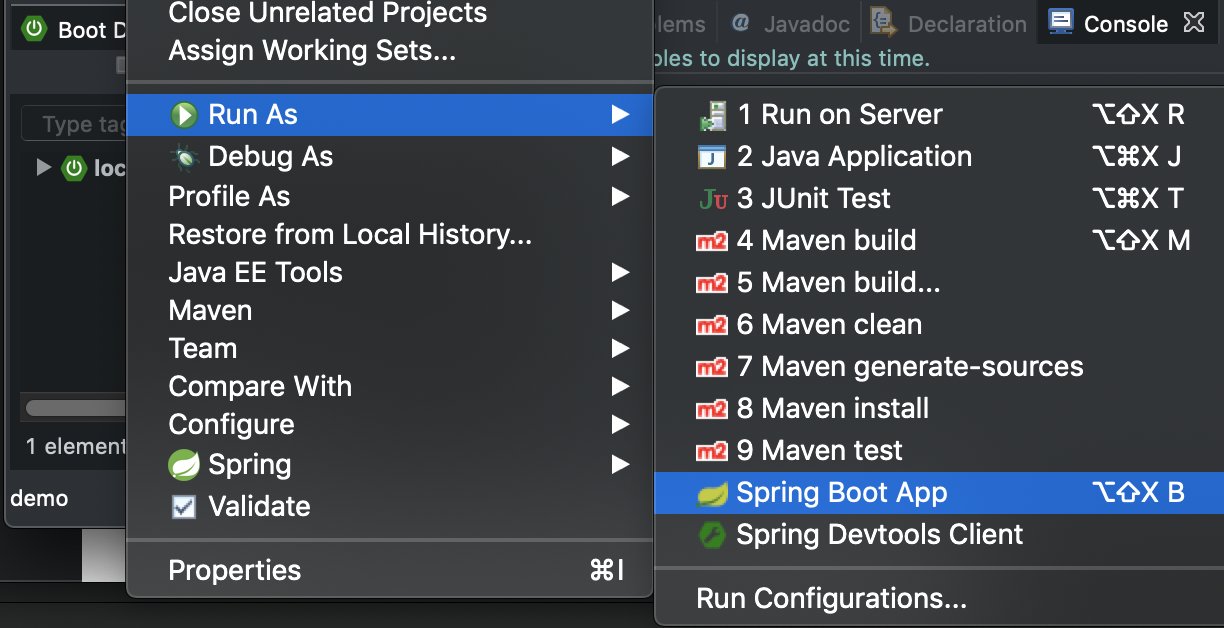Select 4 Maven build
This screenshot has height=628, width=1224.
[x=939, y=241]
